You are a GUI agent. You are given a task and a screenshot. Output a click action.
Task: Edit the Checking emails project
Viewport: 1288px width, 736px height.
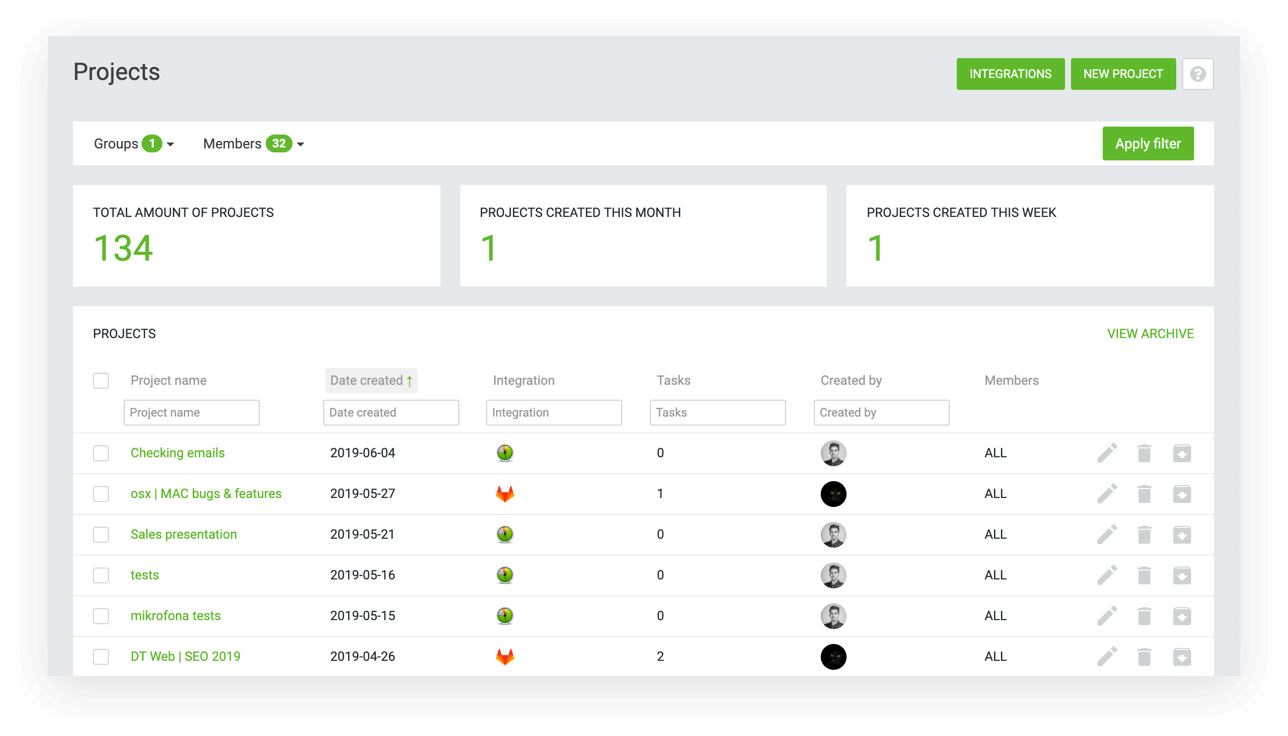coord(1106,453)
